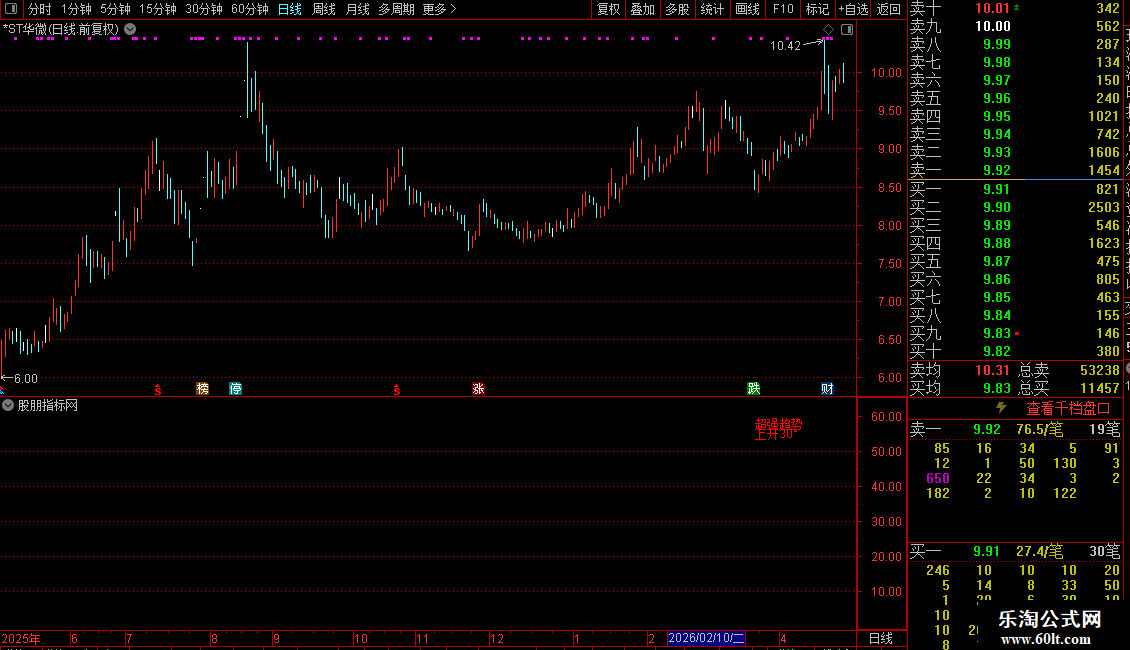
Task: Select the 卖九 10.00 ask row
Action: pos(1015,26)
